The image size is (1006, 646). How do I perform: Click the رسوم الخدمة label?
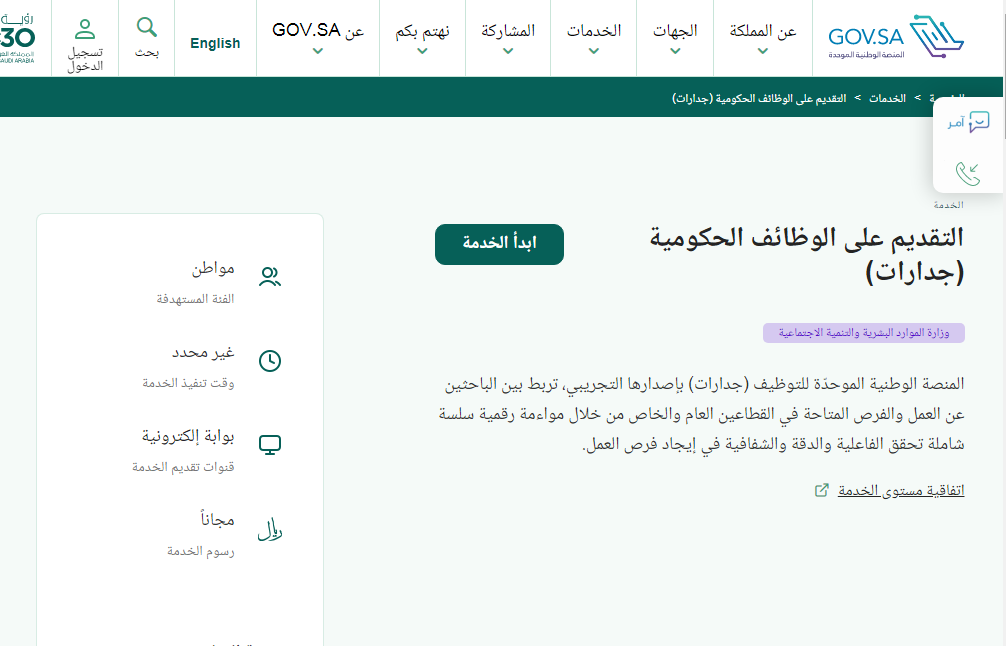(x=201, y=551)
